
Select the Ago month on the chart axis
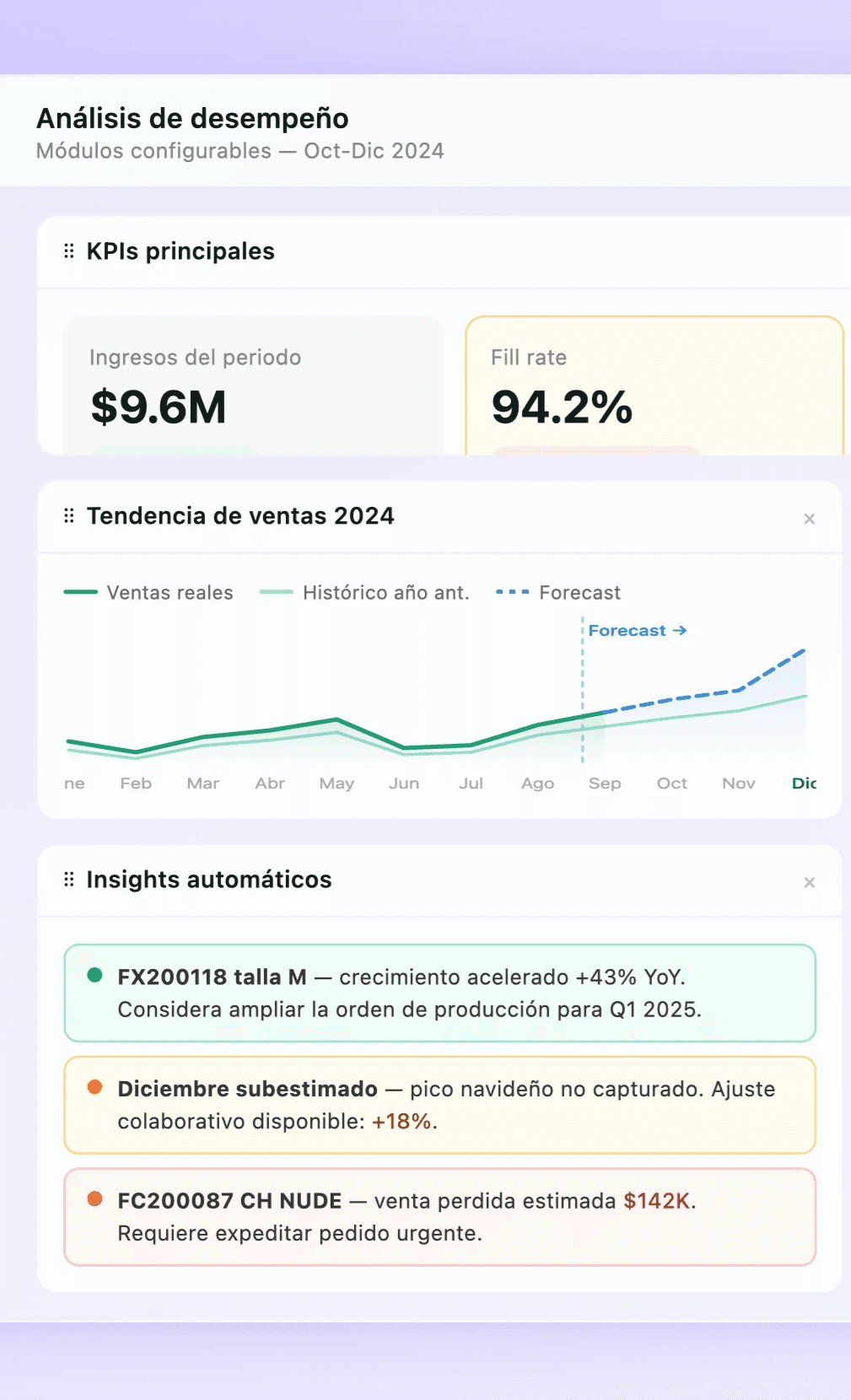pyautogui.click(x=537, y=783)
